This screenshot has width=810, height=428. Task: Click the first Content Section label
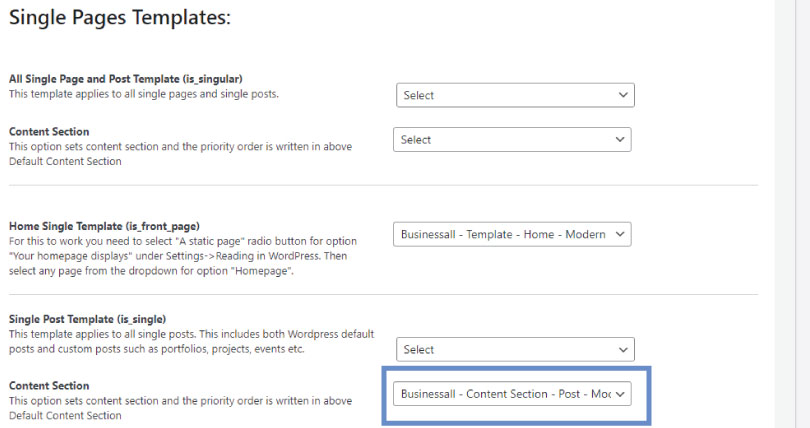(x=49, y=132)
